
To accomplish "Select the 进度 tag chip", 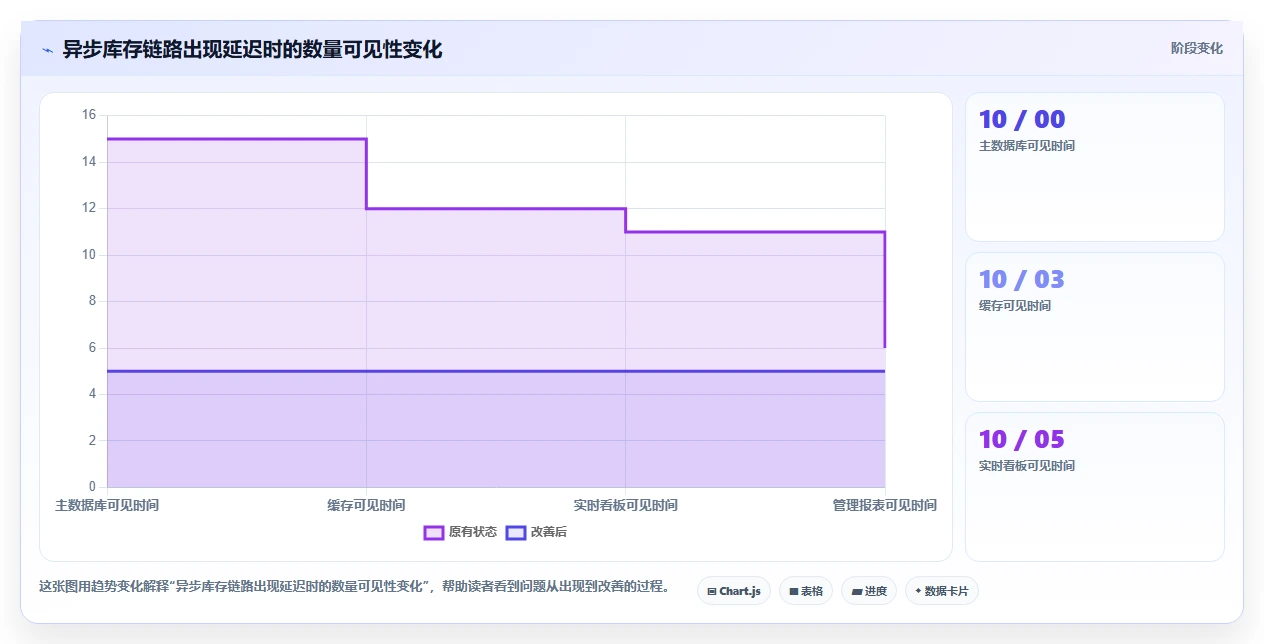I will click(x=869, y=591).
